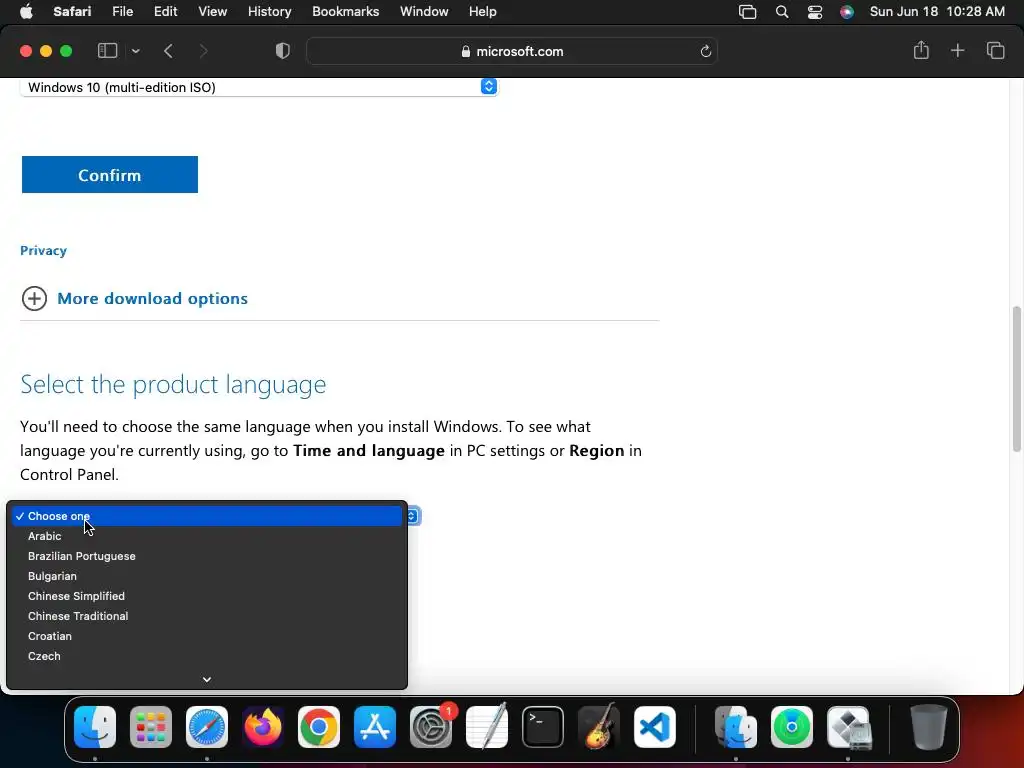Open GarageBand from the Dock
Viewport: 1024px width, 768px height.
pos(599,727)
